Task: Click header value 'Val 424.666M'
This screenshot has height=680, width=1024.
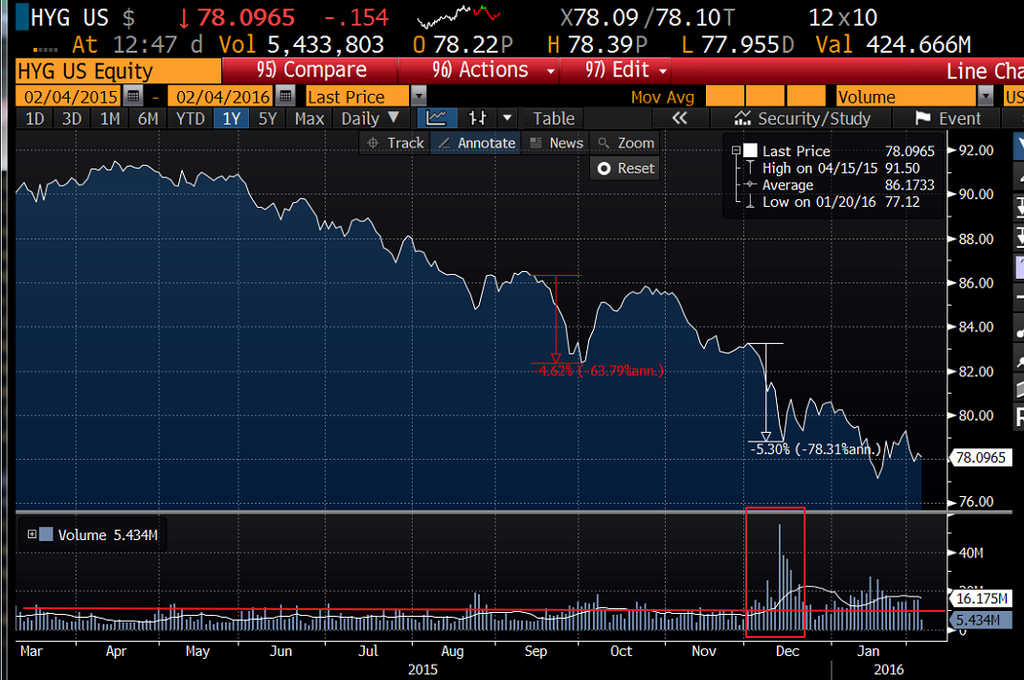Action: tap(893, 44)
